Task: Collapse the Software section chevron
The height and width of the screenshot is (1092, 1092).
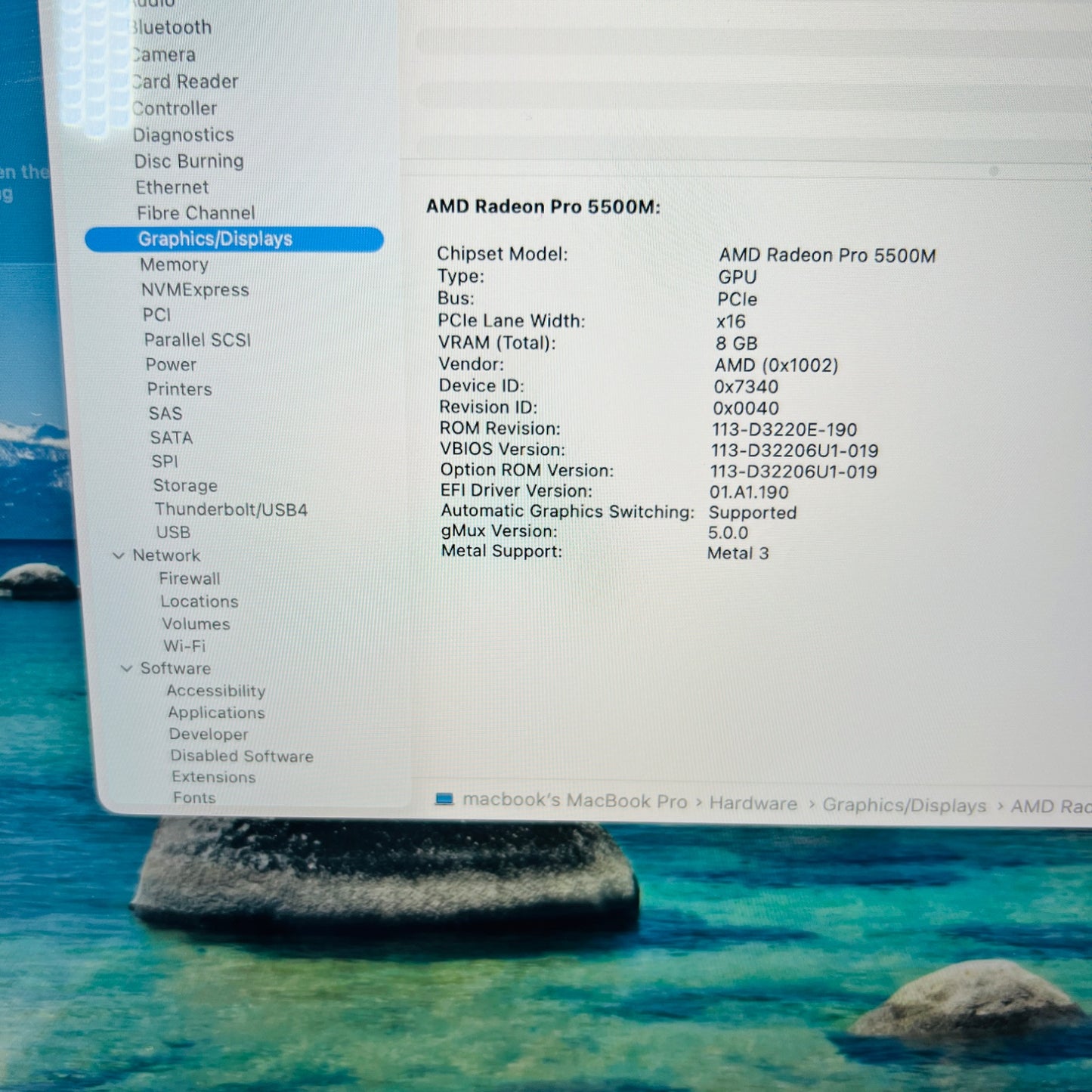Action: point(126,668)
